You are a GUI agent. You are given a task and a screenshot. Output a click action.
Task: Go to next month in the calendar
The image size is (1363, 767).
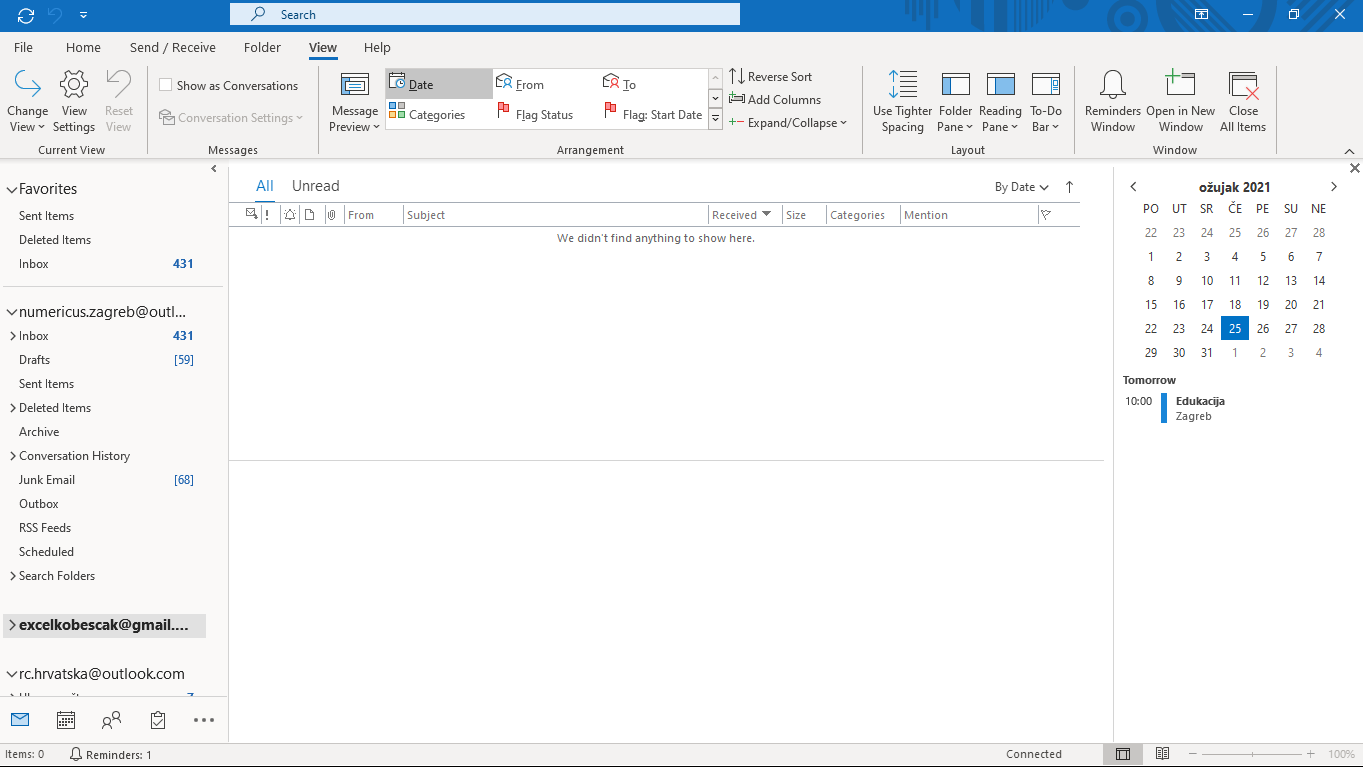(1334, 186)
